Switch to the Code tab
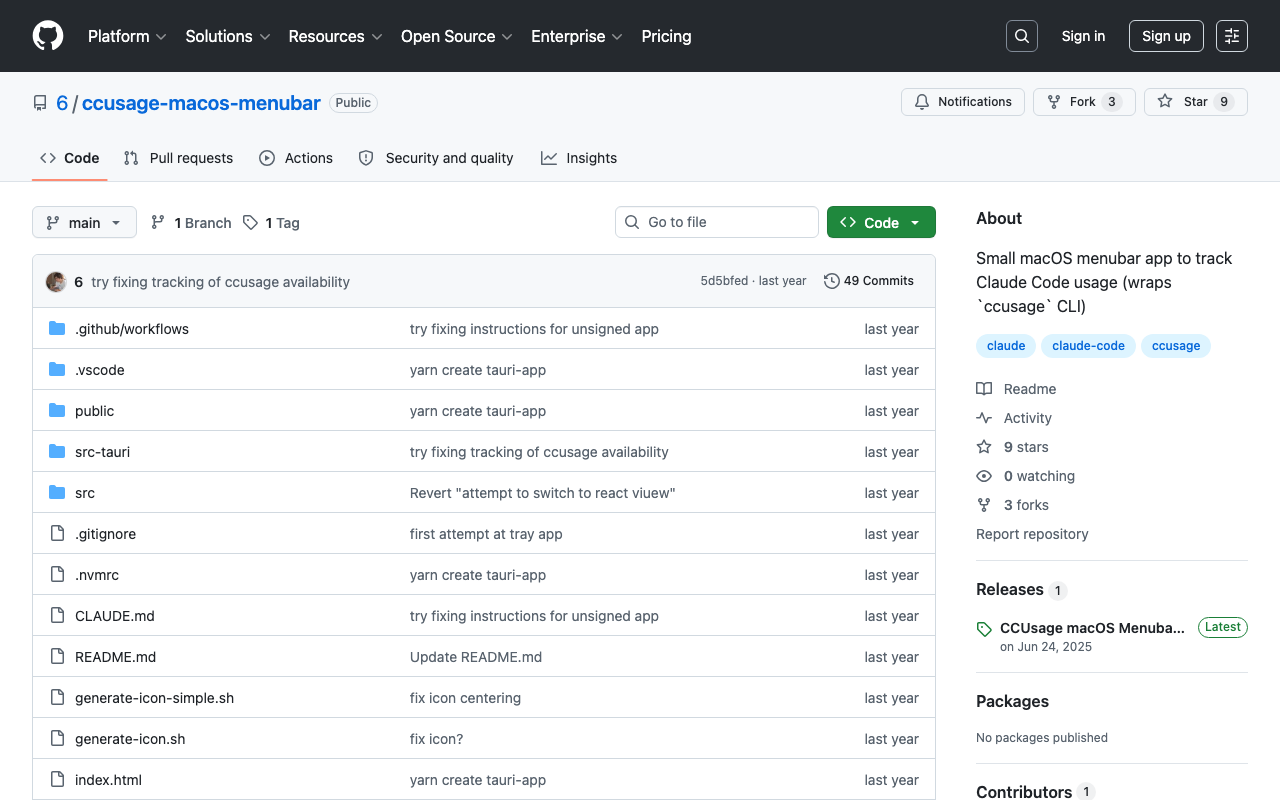This screenshot has height=800, width=1280. (x=70, y=158)
